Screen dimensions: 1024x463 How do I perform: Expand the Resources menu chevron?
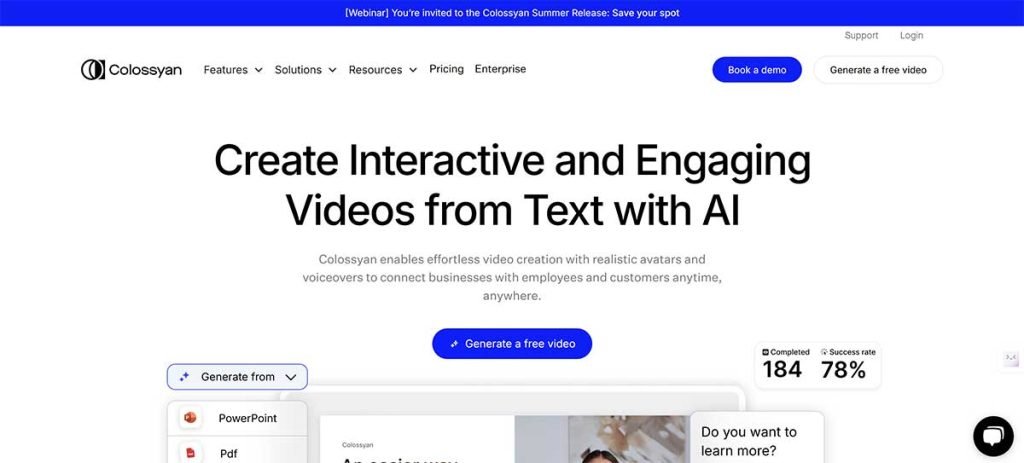(x=413, y=70)
